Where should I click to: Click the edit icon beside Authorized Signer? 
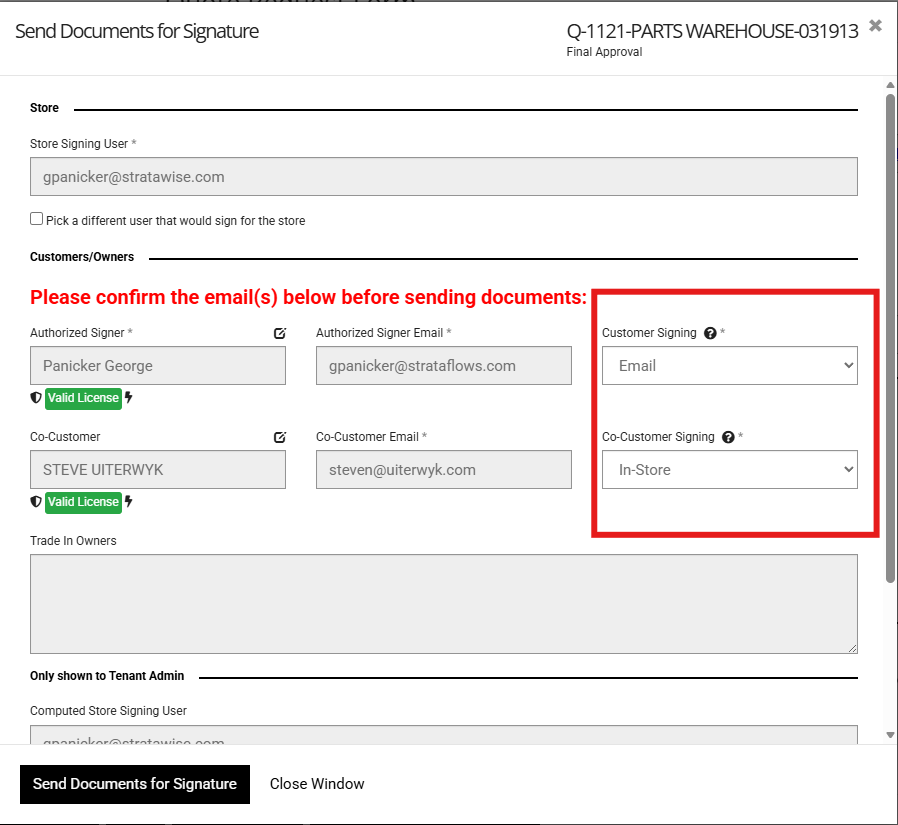279,333
